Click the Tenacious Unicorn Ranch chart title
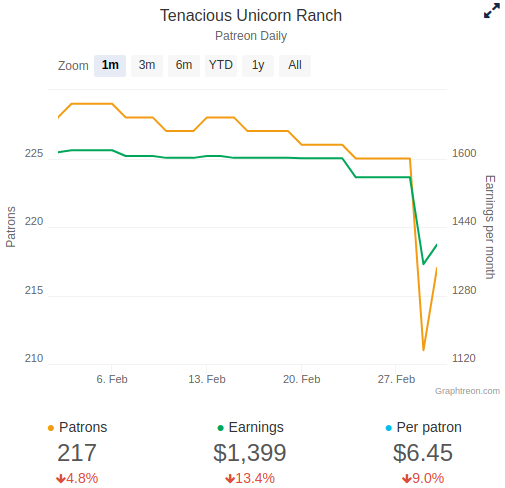 point(251,15)
